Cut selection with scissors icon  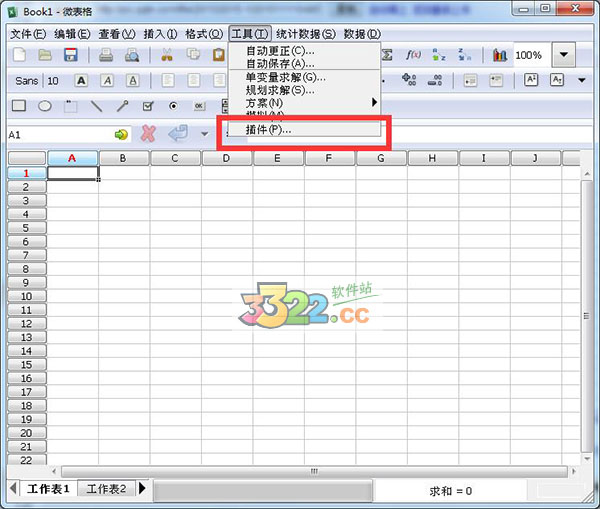click(167, 55)
